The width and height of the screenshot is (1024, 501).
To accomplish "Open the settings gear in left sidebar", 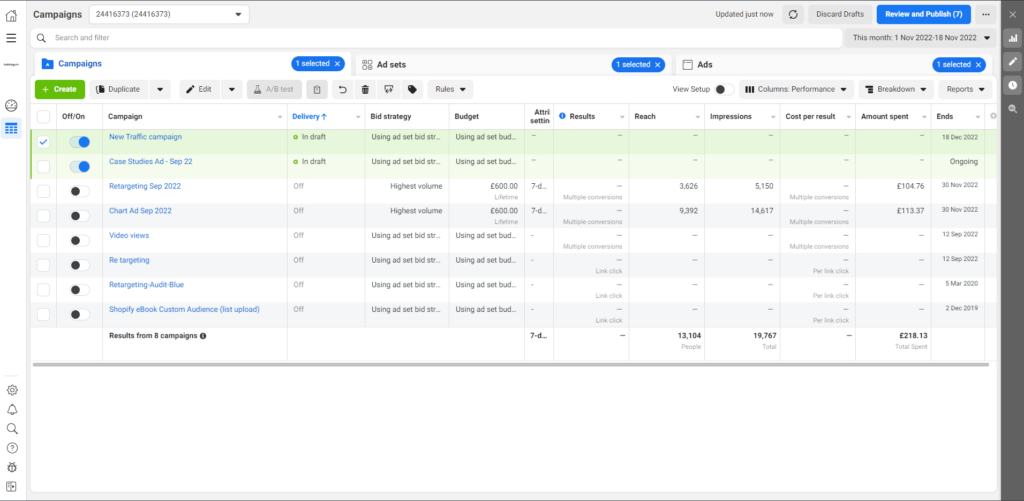I will pos(12,391).
